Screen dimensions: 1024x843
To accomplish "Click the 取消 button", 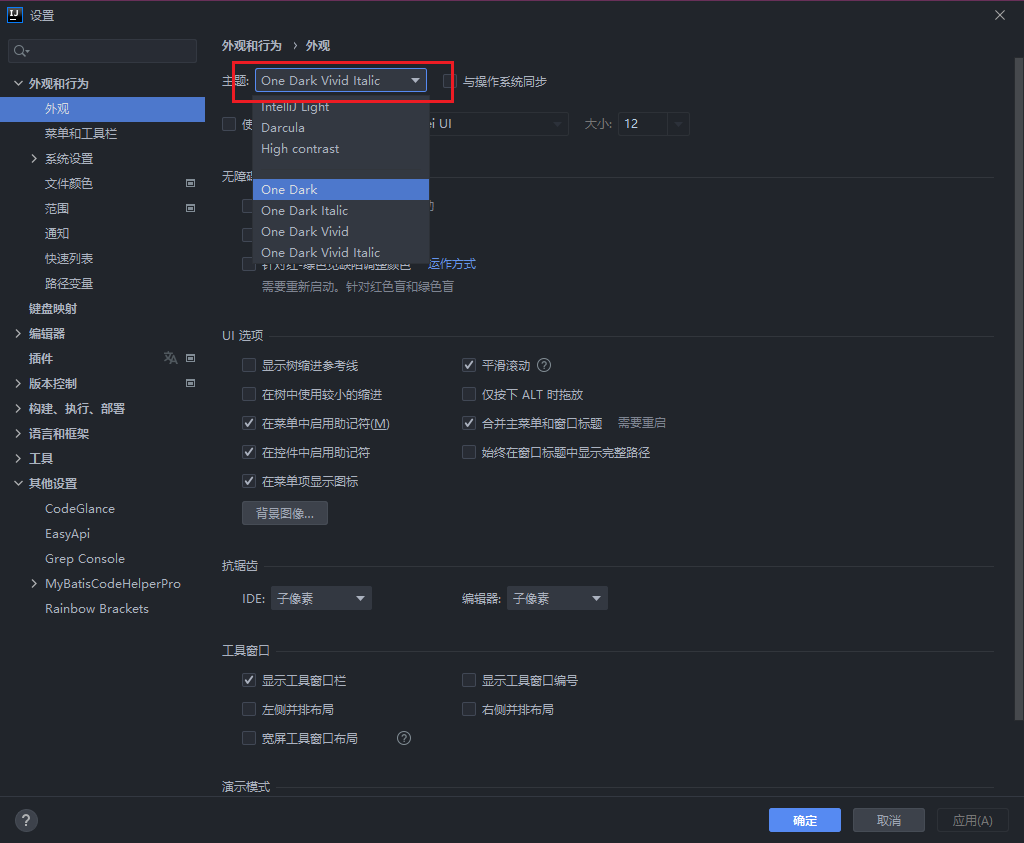I will [x=889, y=820].
